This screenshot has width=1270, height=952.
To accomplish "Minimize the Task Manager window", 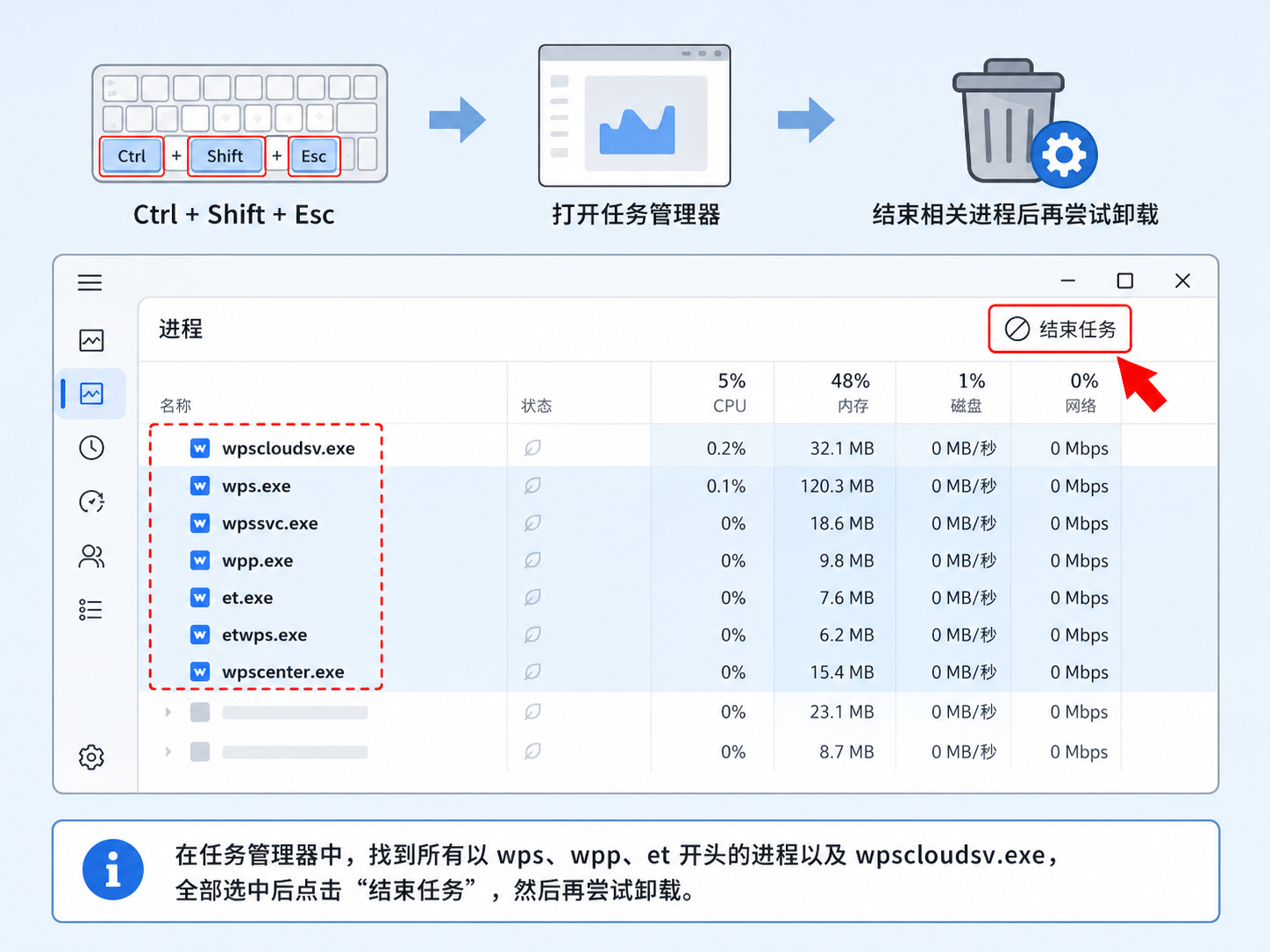I will 1067,281.
